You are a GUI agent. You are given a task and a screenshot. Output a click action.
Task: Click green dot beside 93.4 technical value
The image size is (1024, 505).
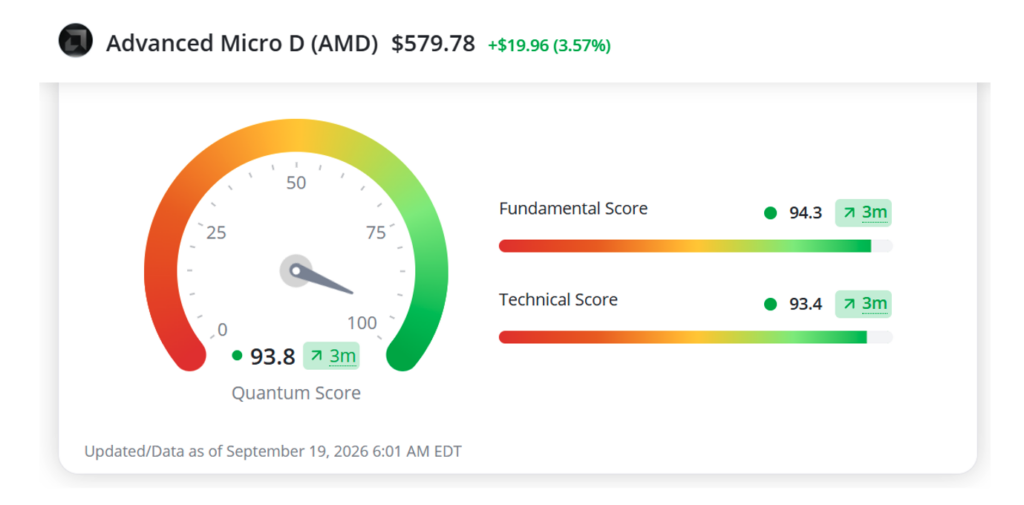[771, 304]
